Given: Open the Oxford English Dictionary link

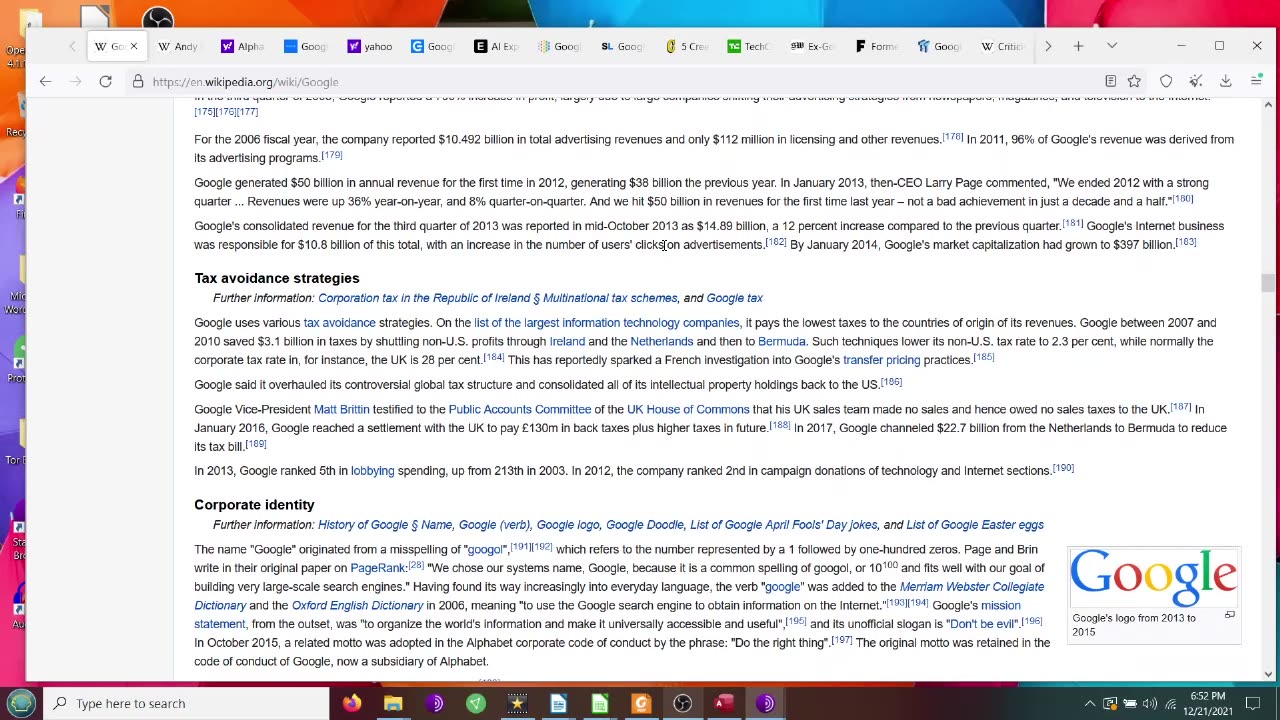Looking at the screenshot, I should (x=357, y=606).
